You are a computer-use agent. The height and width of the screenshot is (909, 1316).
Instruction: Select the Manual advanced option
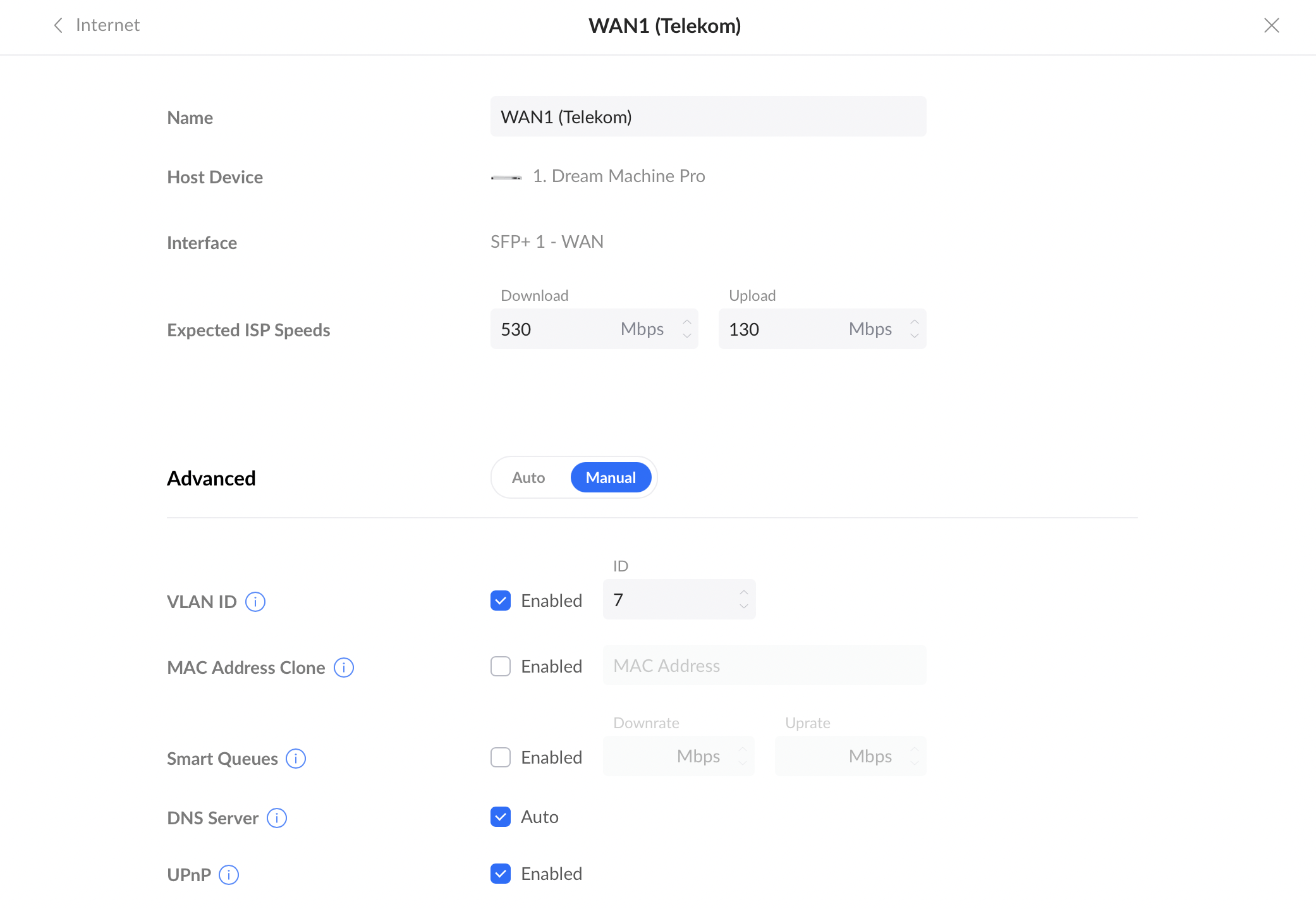pos(611,477)
